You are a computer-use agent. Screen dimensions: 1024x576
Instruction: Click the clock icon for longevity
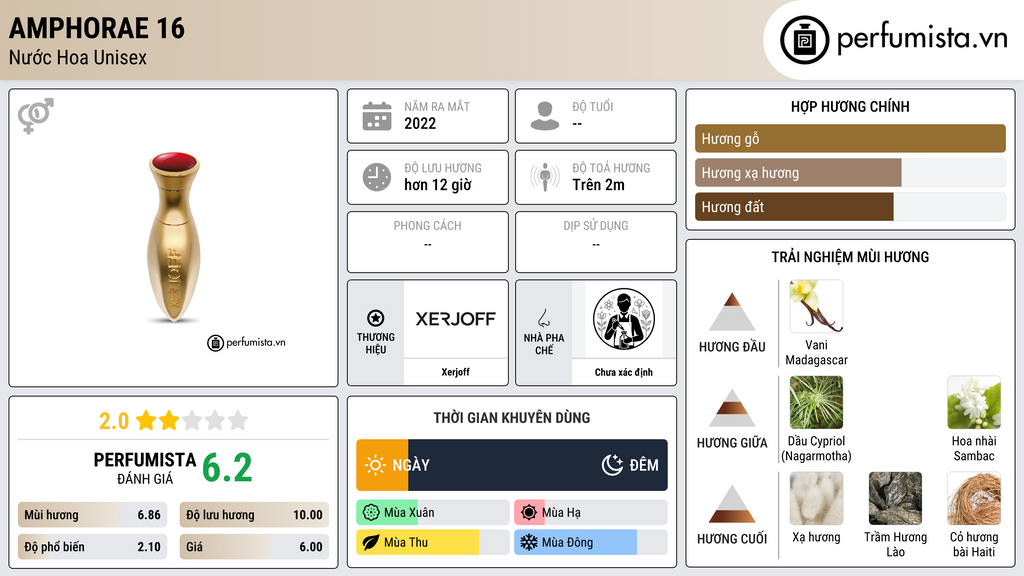click(x=377, y=177)
